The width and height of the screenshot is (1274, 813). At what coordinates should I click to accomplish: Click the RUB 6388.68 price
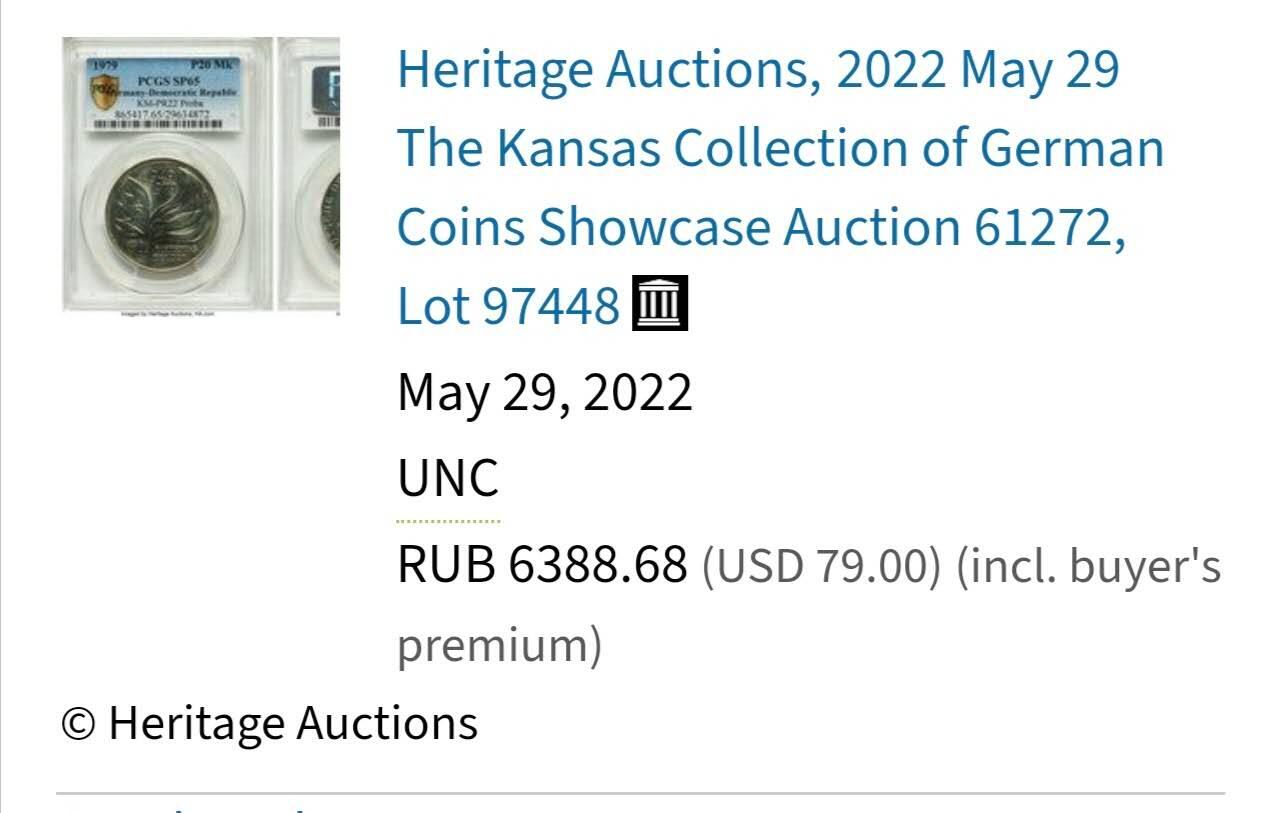click(543, 565)
